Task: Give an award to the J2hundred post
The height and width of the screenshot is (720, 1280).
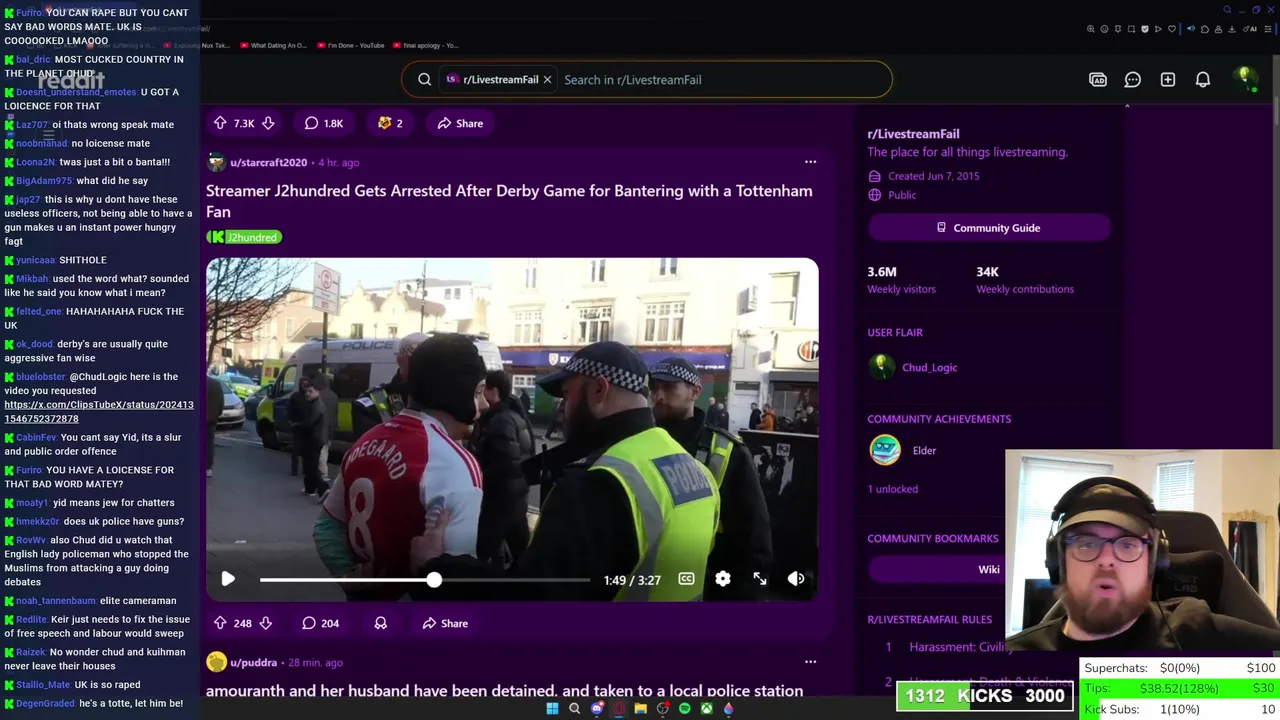Action: click(381, 623)
